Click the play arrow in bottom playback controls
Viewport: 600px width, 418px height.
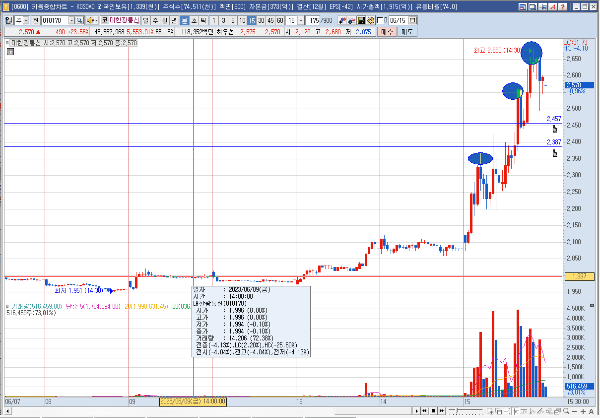(417, 411)
